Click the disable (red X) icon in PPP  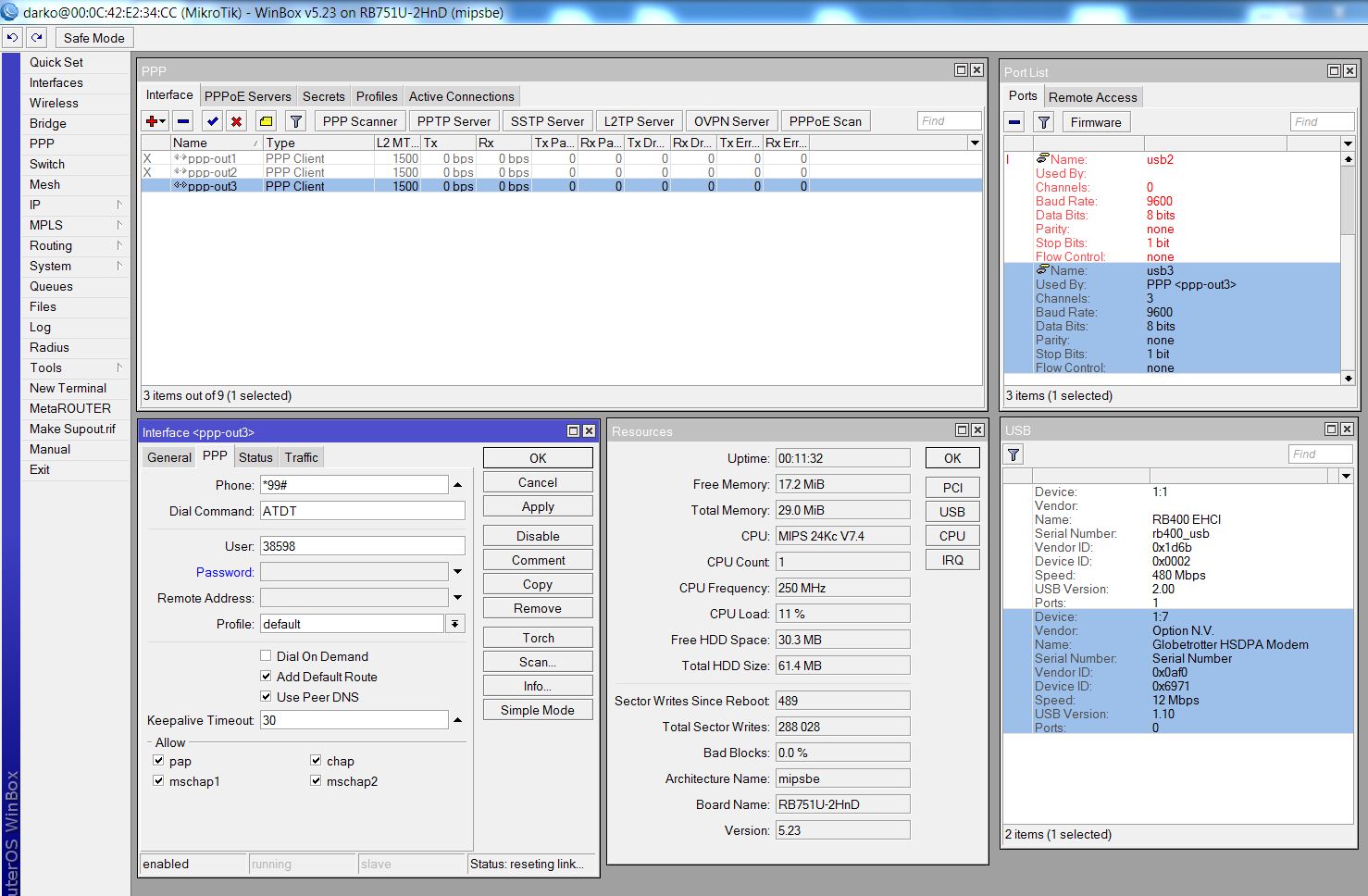coord(238,120)
